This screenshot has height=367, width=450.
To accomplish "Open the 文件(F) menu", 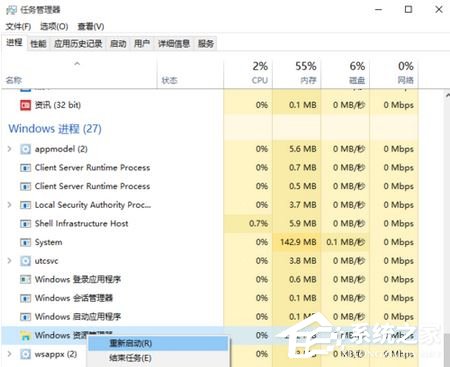I will pos(18,26).
